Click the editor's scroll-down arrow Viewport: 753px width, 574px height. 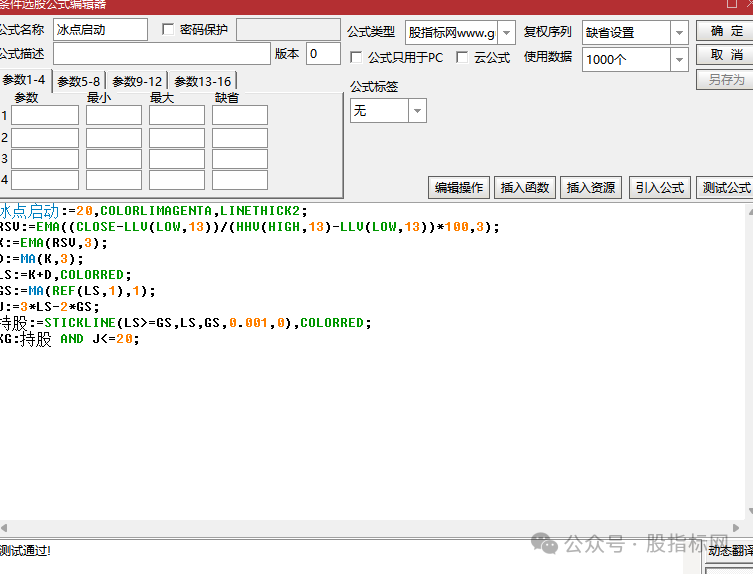click(750, 511)
